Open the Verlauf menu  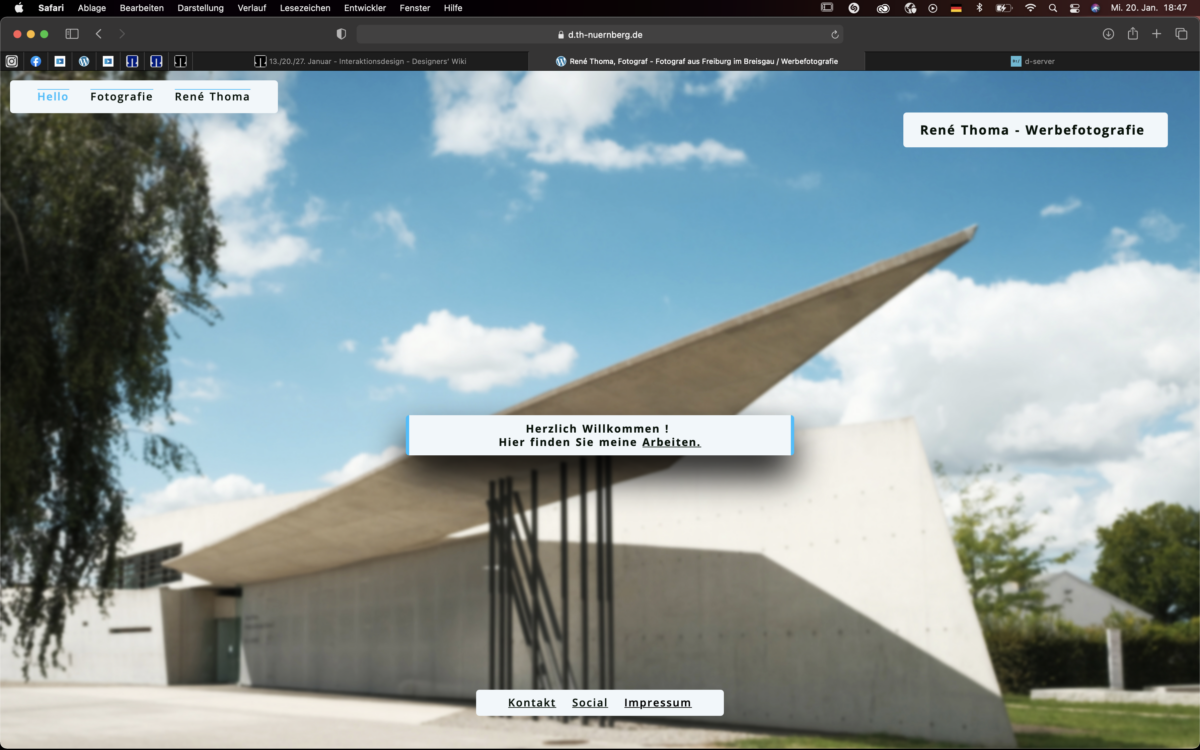[x=252, y=8]
